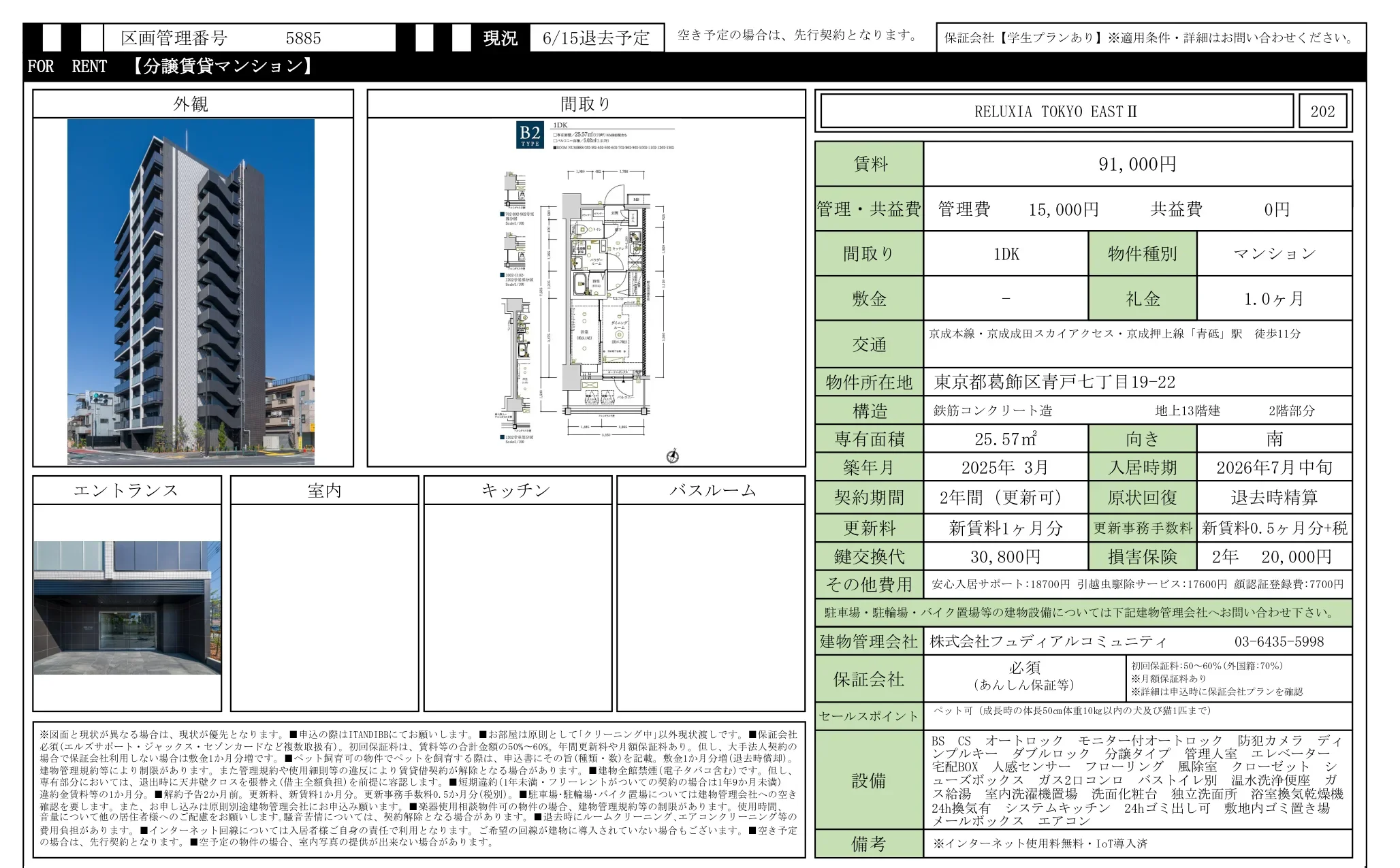Click the 賃料 label cell
The width and height of the screenshot is (1400, 868).
(x=870, y=164)
